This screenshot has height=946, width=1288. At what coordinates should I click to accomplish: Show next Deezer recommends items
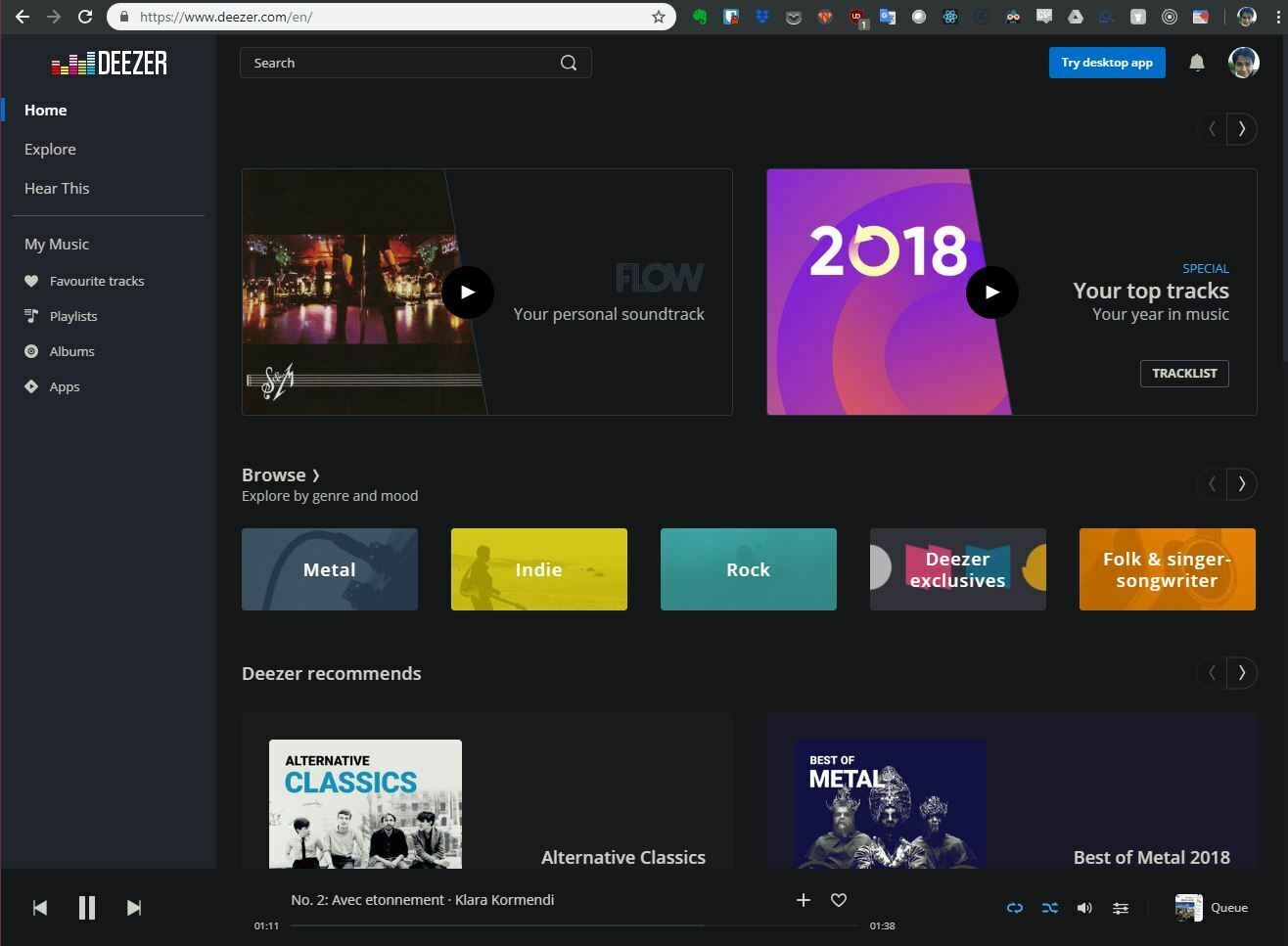click(1242, 672)
